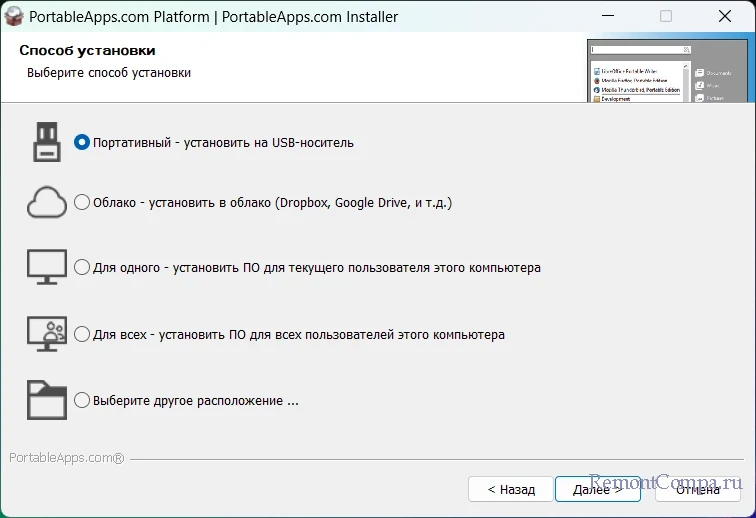Click the USB flash drive icon
The width and height of the screenshot is (756, 518).
pyautogui.click(x=46, y=142)
